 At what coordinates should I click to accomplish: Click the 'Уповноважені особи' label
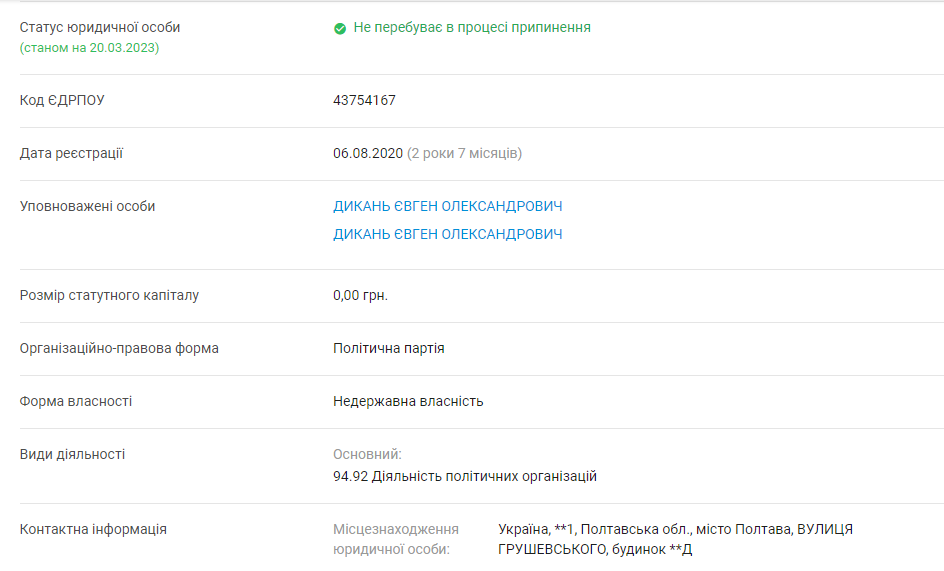(87, 206)
